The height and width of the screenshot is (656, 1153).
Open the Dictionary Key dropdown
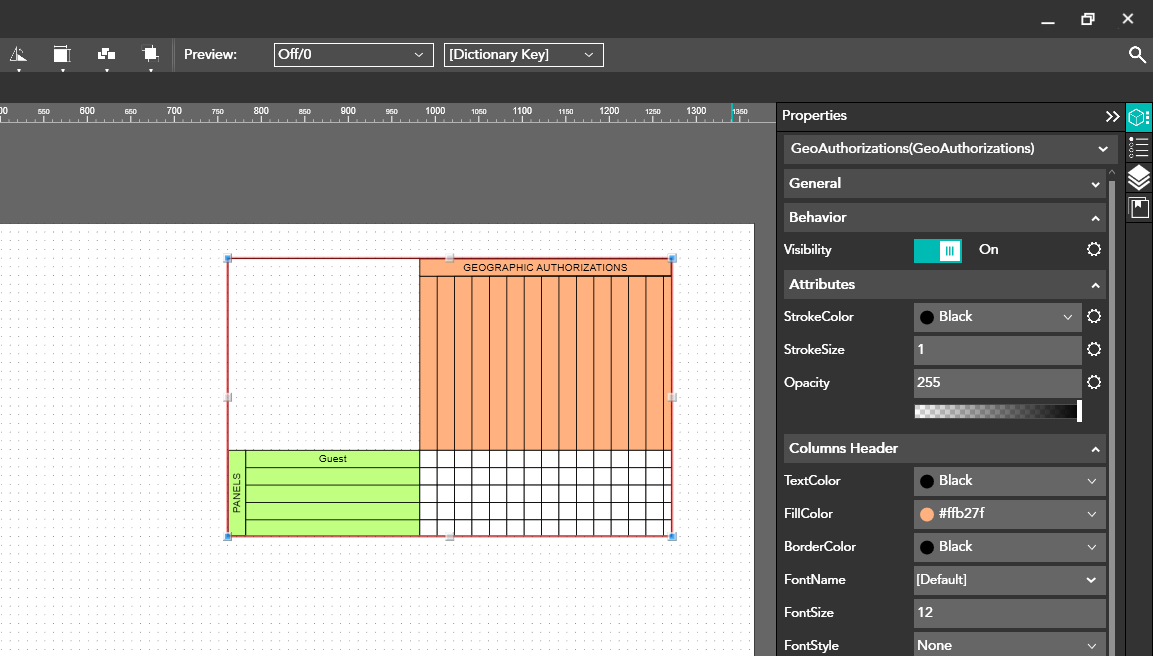pos(523,55)
